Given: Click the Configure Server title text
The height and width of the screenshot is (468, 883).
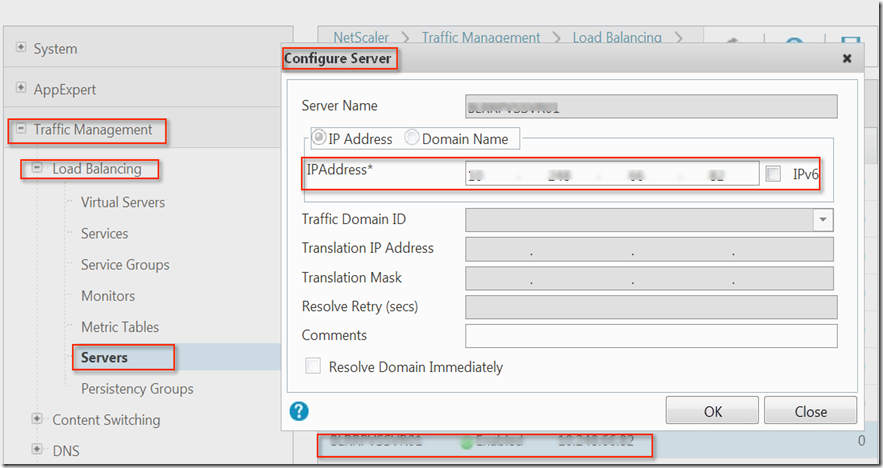Looking at the screenshot, I should [x=337, y=58].
